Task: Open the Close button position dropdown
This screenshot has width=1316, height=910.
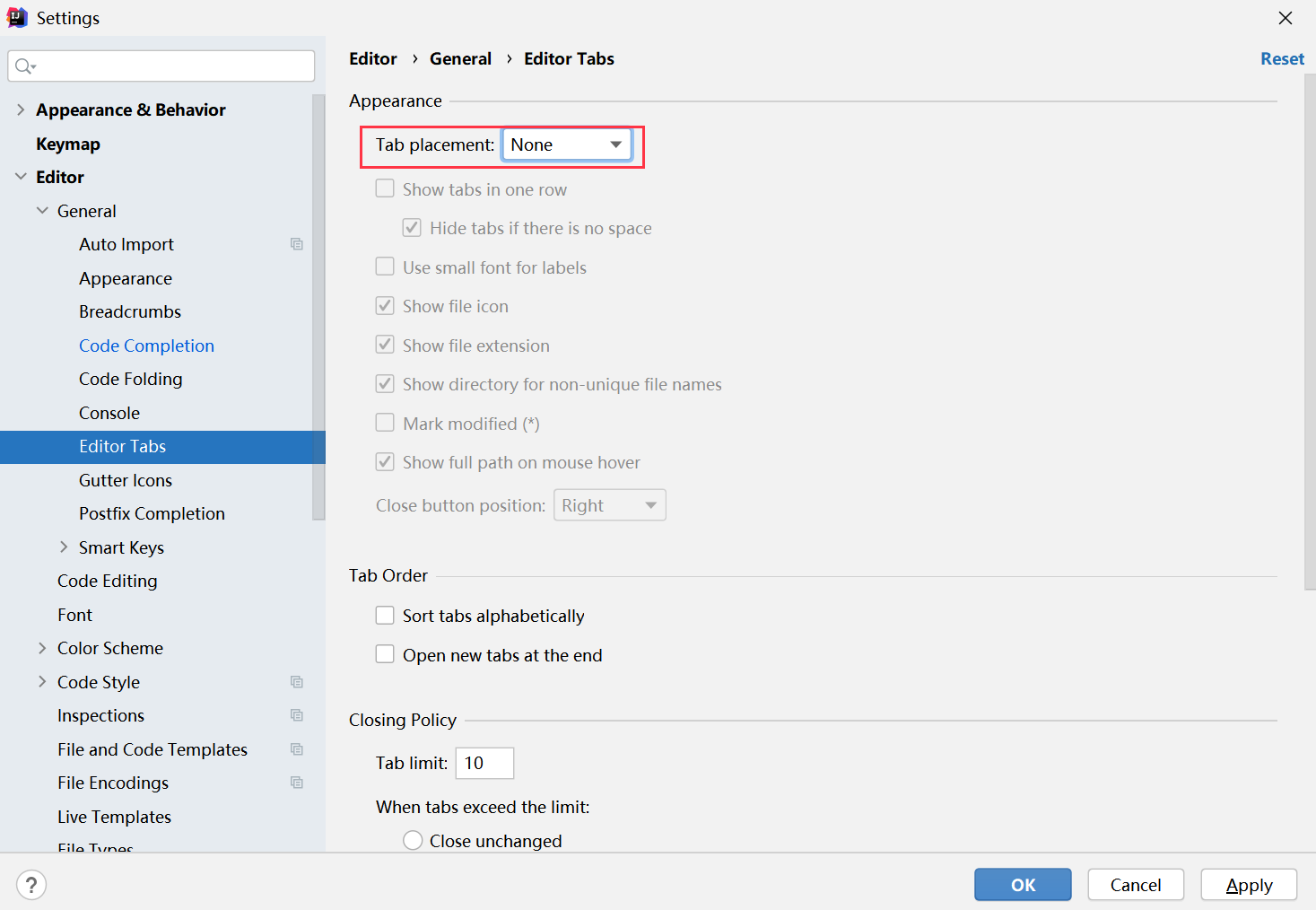Action: (x=610, y=505)
